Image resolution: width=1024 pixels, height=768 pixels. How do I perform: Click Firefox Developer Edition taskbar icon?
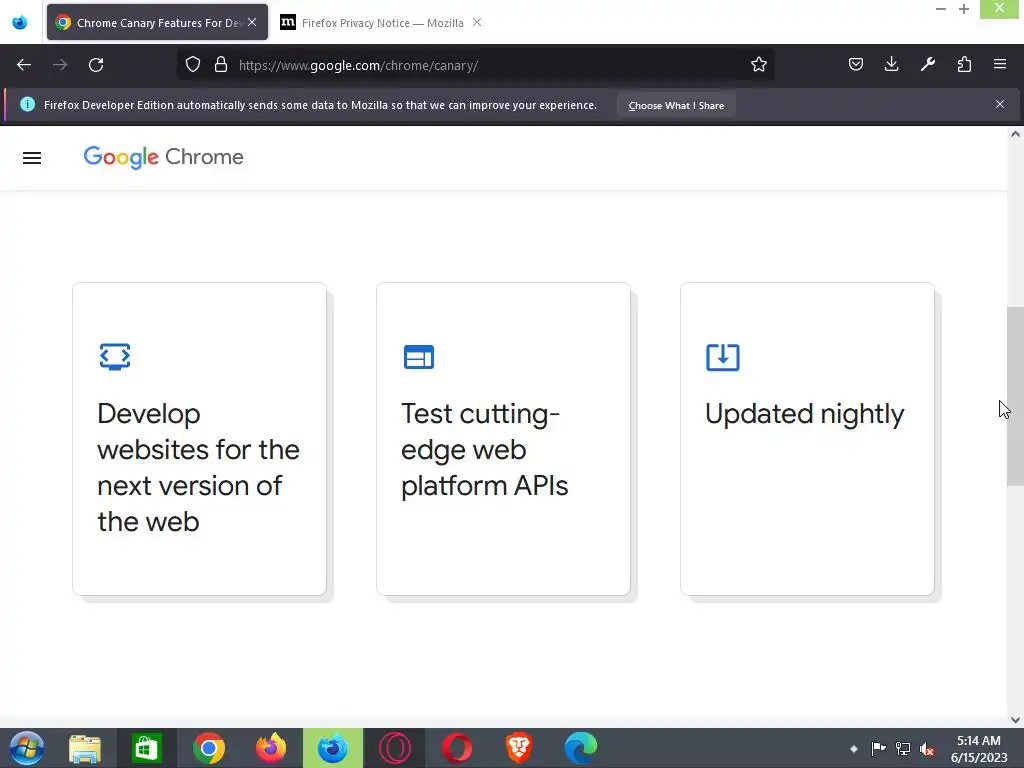tap(332, 748)
